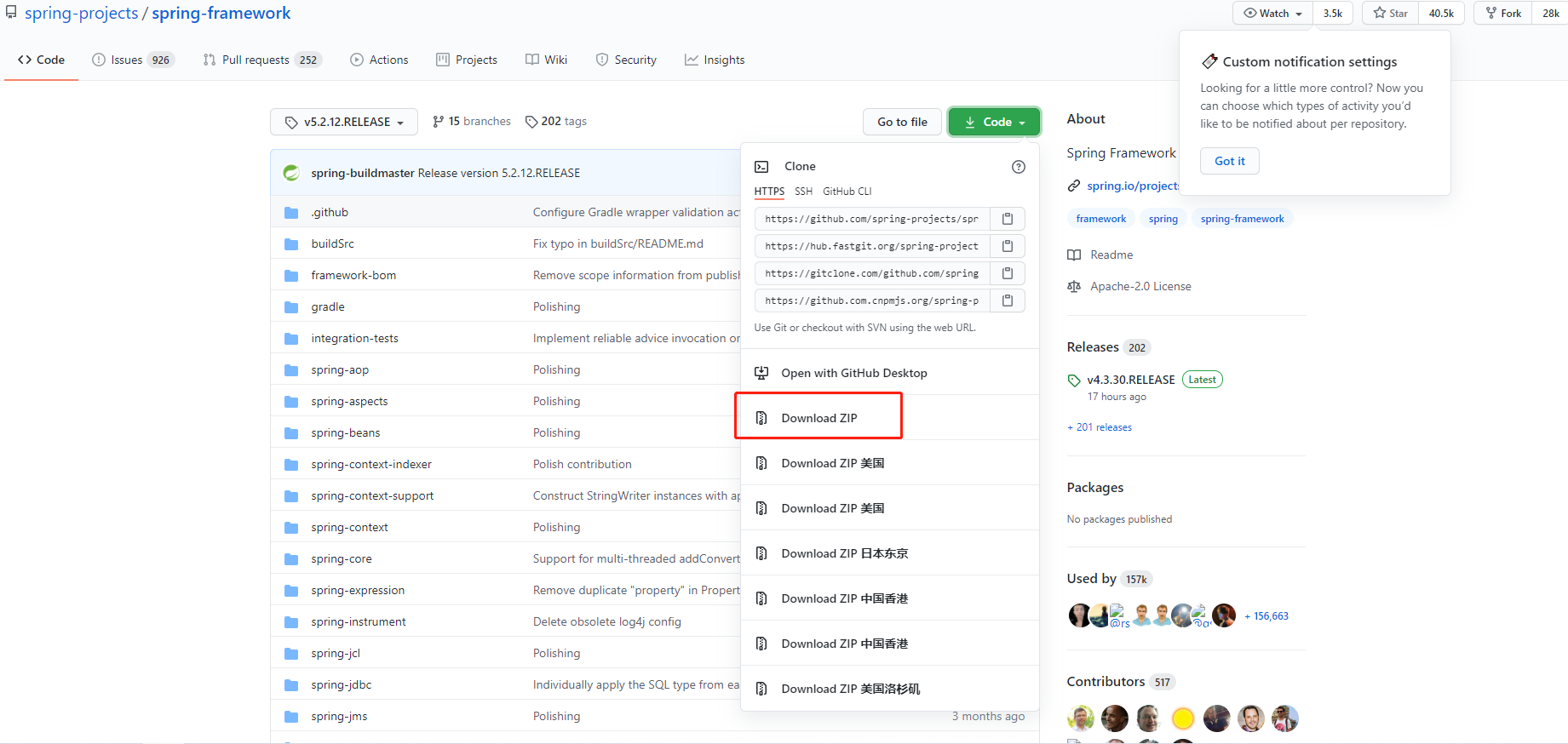Image resolution: width=1568 pixels, height=744 pixels.
Task: Open the spring-aop folder
Action: (x=340, y=370)
